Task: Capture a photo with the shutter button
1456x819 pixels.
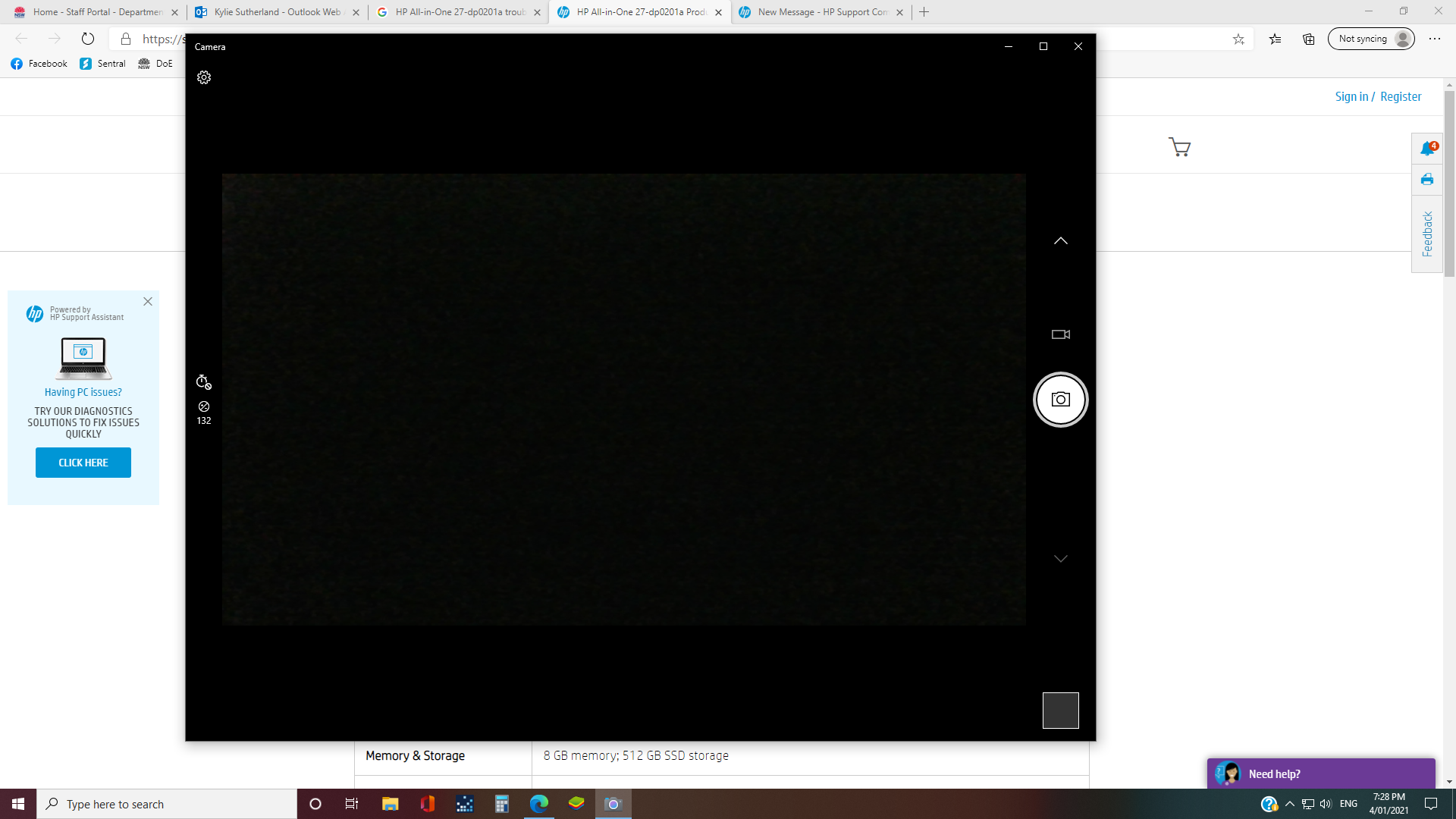Action: tap(1060, 399)
